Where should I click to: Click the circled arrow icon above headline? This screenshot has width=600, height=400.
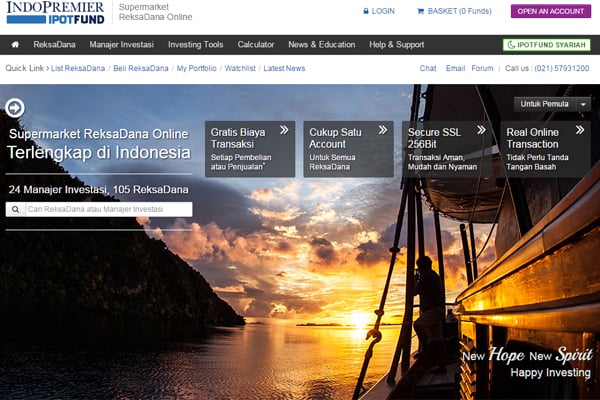(15, 108)
